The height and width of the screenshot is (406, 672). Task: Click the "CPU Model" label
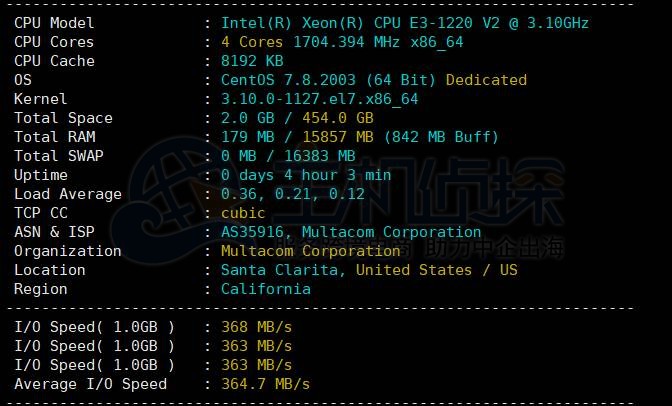(54, 23)
